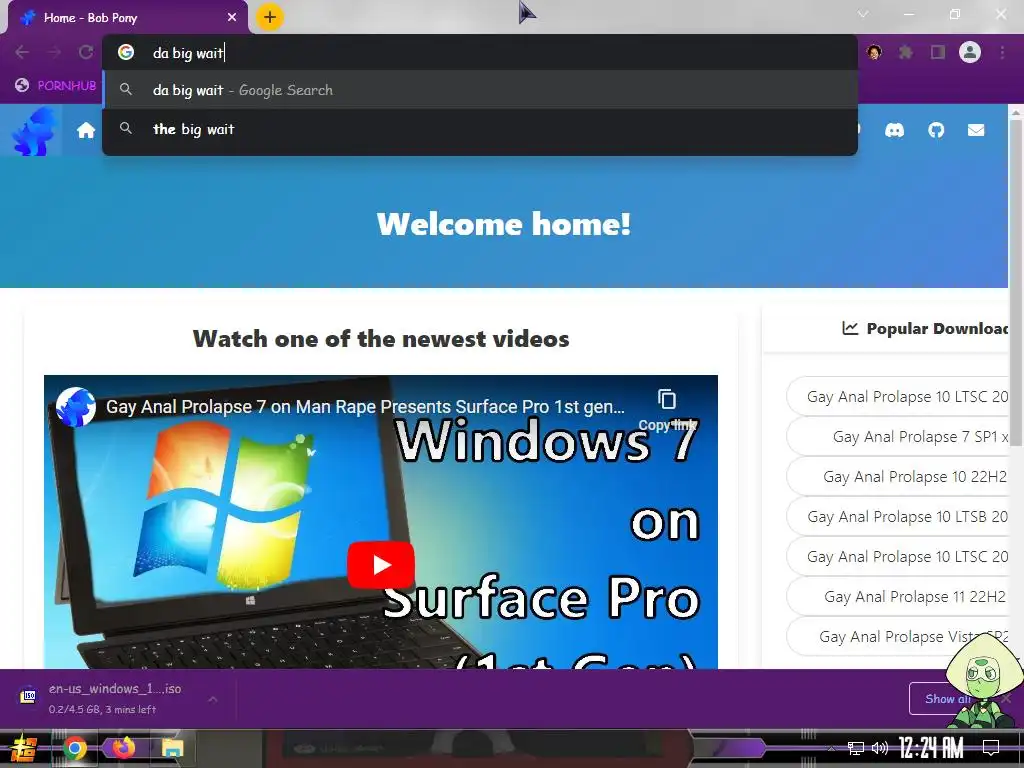Open the video title ending 'Surface Pro 1st gen...'
Screen dimensions: 1024x768
(365, 407)
